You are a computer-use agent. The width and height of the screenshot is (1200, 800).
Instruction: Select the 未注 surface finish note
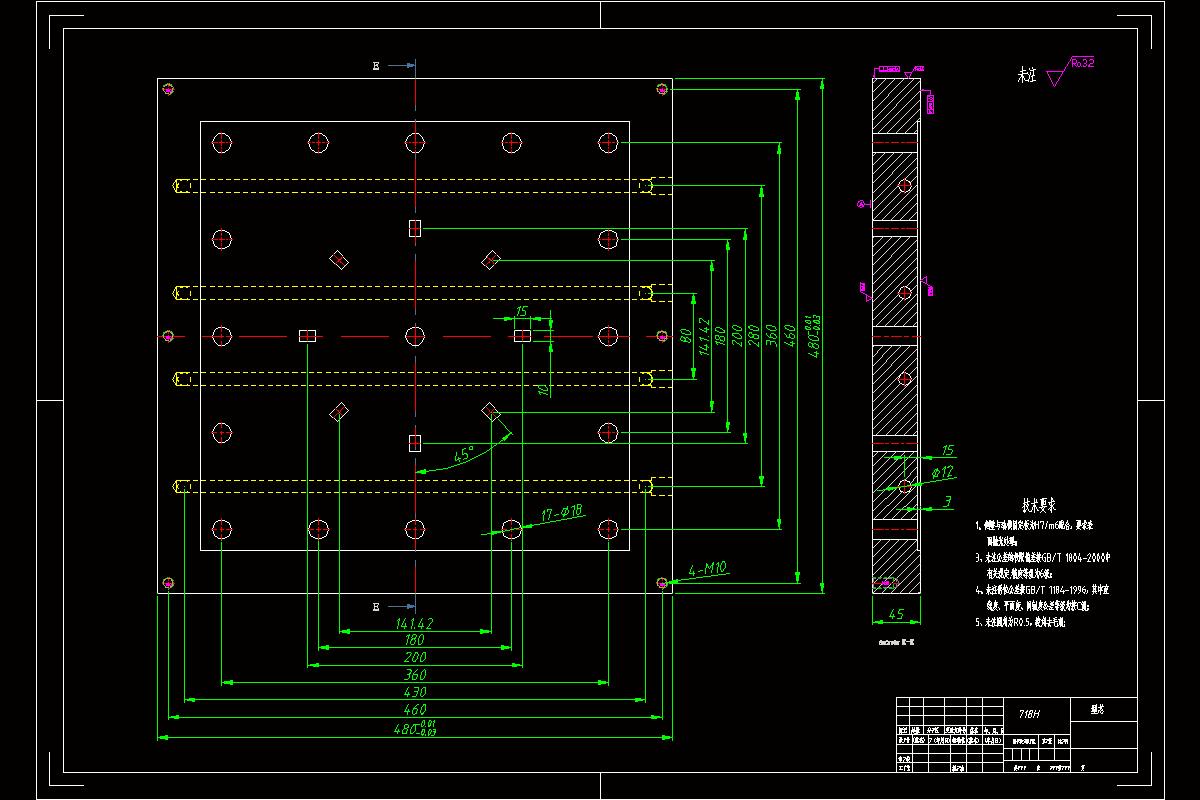click(x=1027, y=76)
